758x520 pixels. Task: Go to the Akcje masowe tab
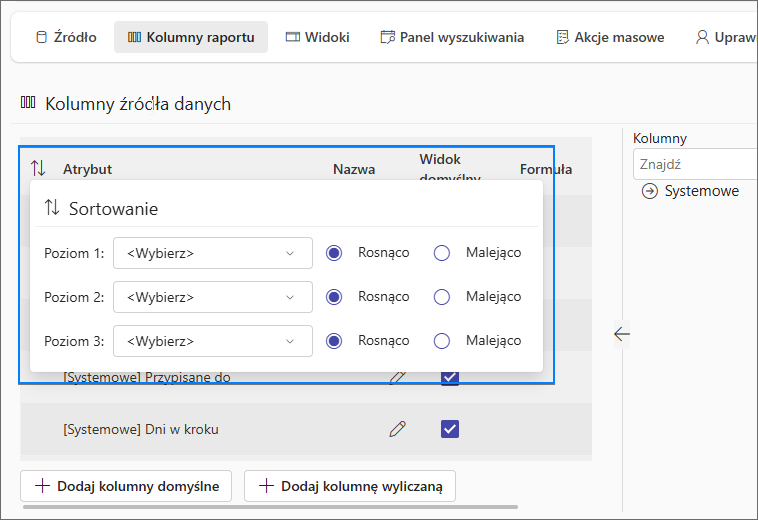pyautogui.click(x=610, y=37)
